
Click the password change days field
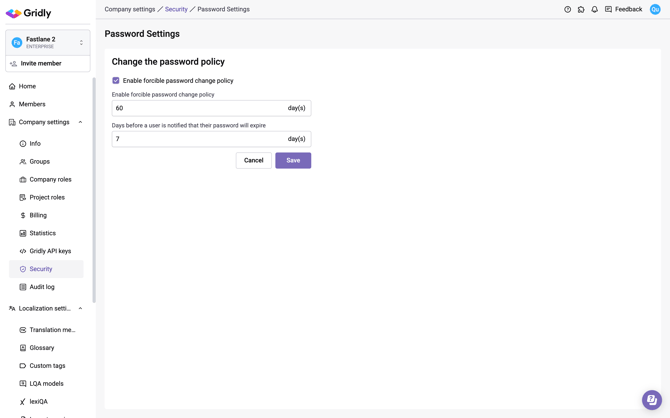click(198, 108)
